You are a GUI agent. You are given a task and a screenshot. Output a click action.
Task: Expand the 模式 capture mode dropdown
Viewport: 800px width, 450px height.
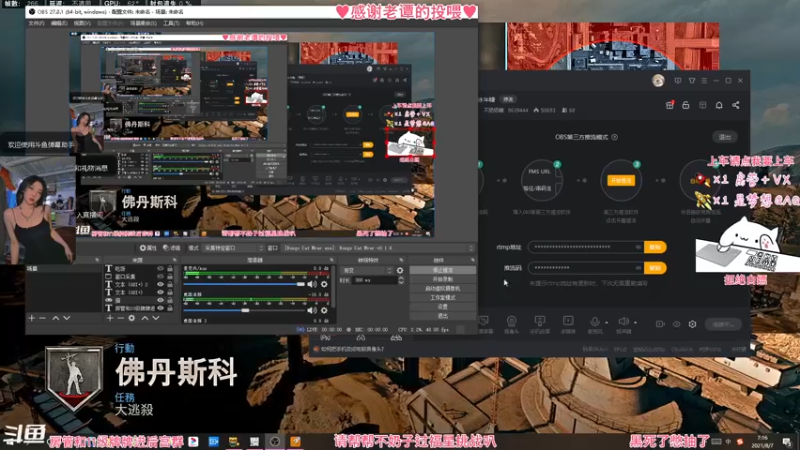tap(233, 248)
